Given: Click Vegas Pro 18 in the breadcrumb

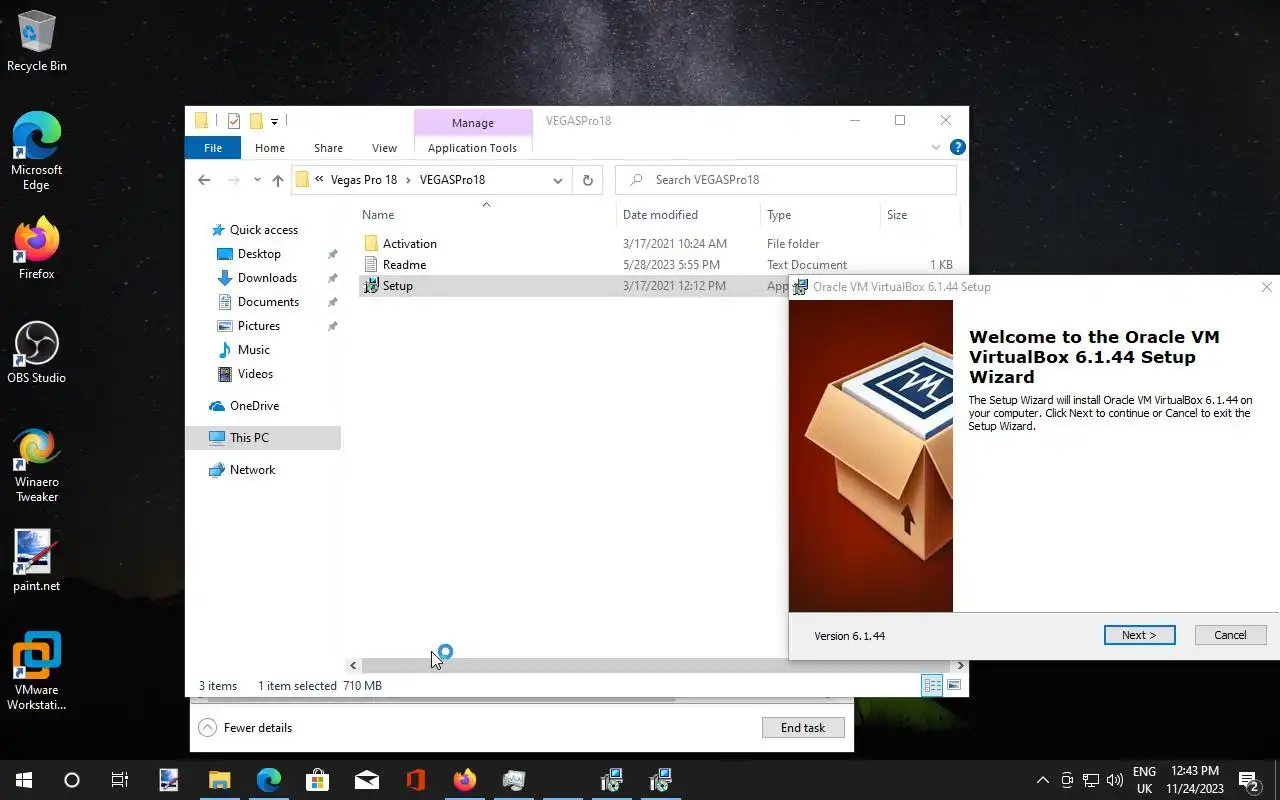Looking at the screenshot, I should (x=363, y=180).
